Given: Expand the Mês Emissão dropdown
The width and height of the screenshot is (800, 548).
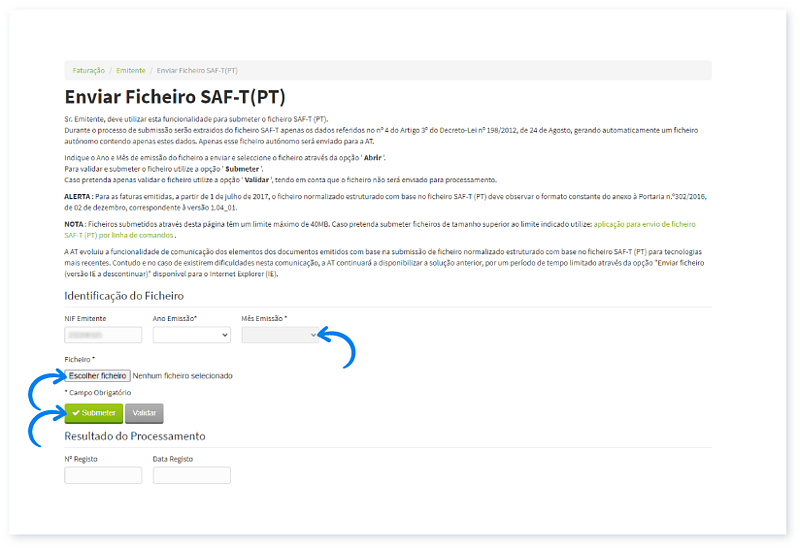Looking at the screenshot, I should (x=279, y=336).
